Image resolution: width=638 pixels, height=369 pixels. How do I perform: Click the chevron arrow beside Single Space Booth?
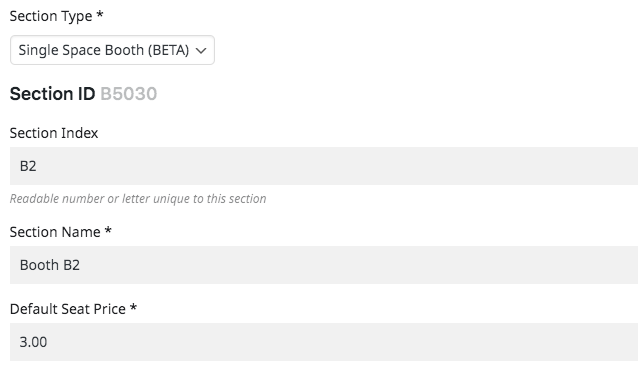pos(201,50)
